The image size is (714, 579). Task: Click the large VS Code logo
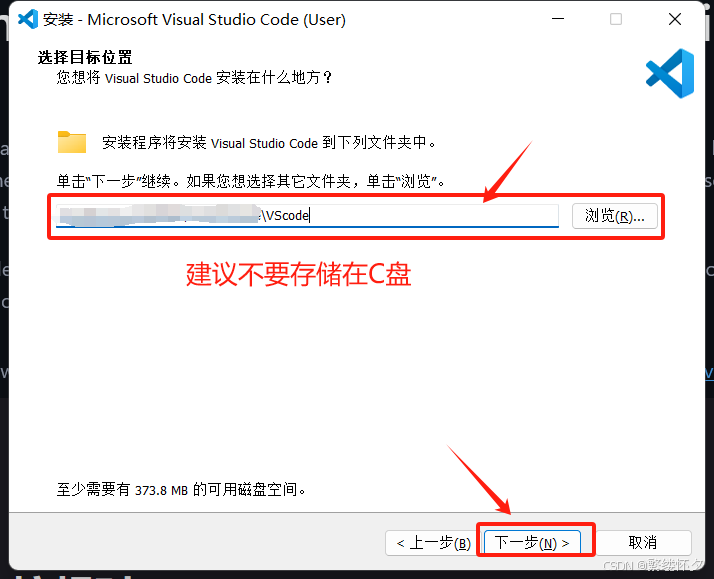670,73
